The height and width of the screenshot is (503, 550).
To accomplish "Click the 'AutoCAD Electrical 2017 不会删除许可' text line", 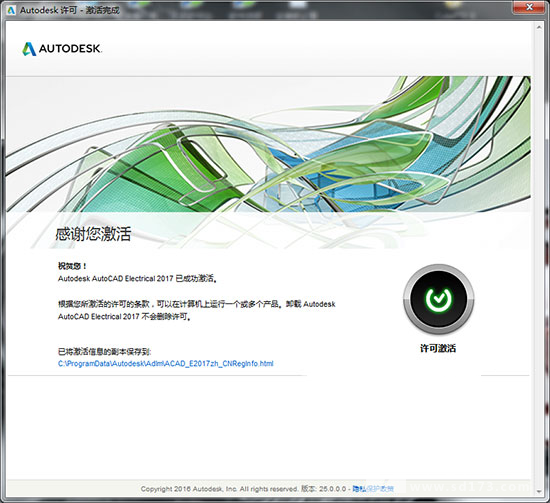I will click(125, 316).
